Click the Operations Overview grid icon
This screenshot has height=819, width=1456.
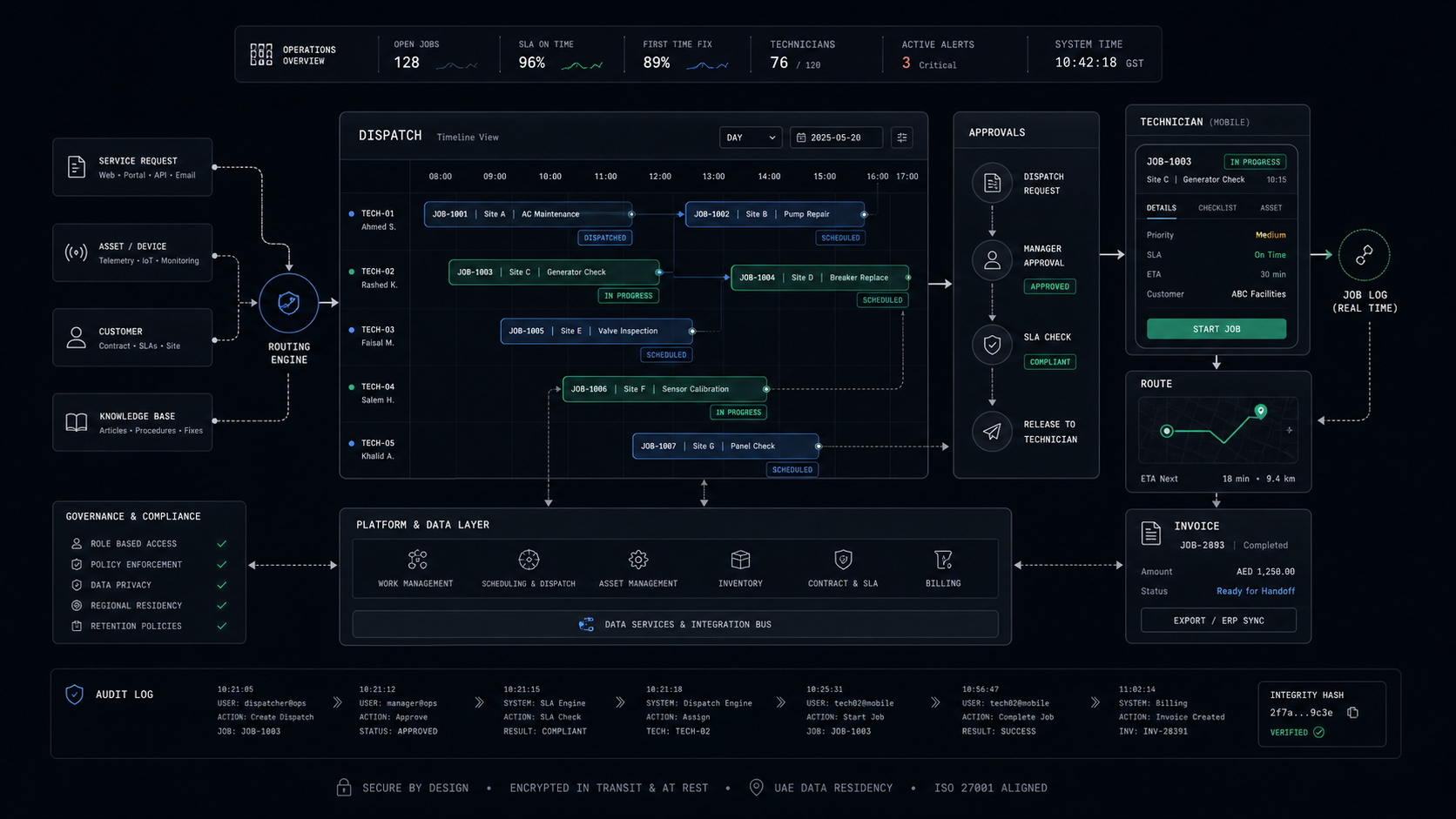coord(261,55)
